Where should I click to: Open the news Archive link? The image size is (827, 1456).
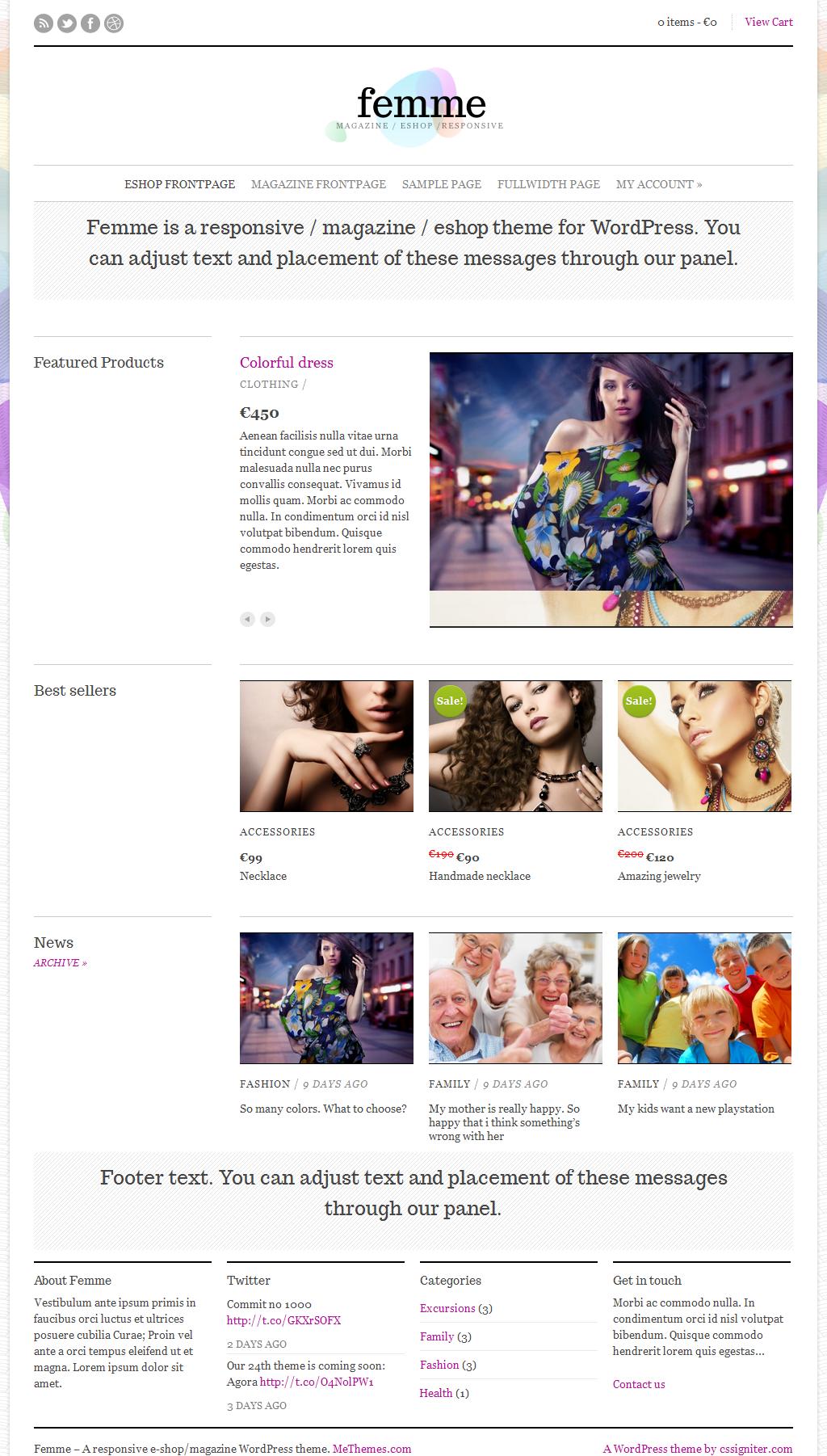61,963
